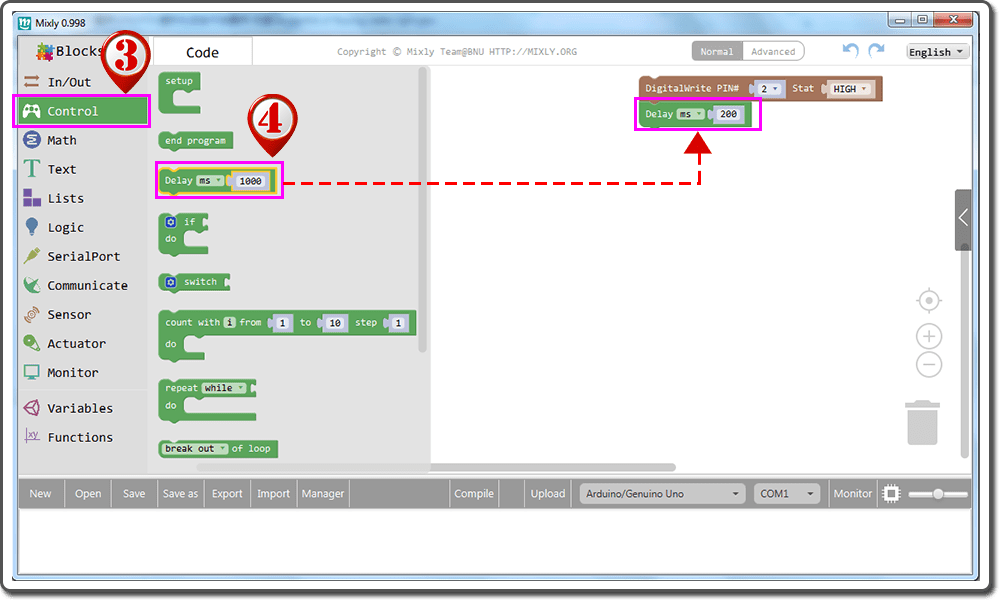The height and width of the screenshot is (600, 1000).
Task: Click the Control gamepad icon
Action: click(x=31, y=111)
